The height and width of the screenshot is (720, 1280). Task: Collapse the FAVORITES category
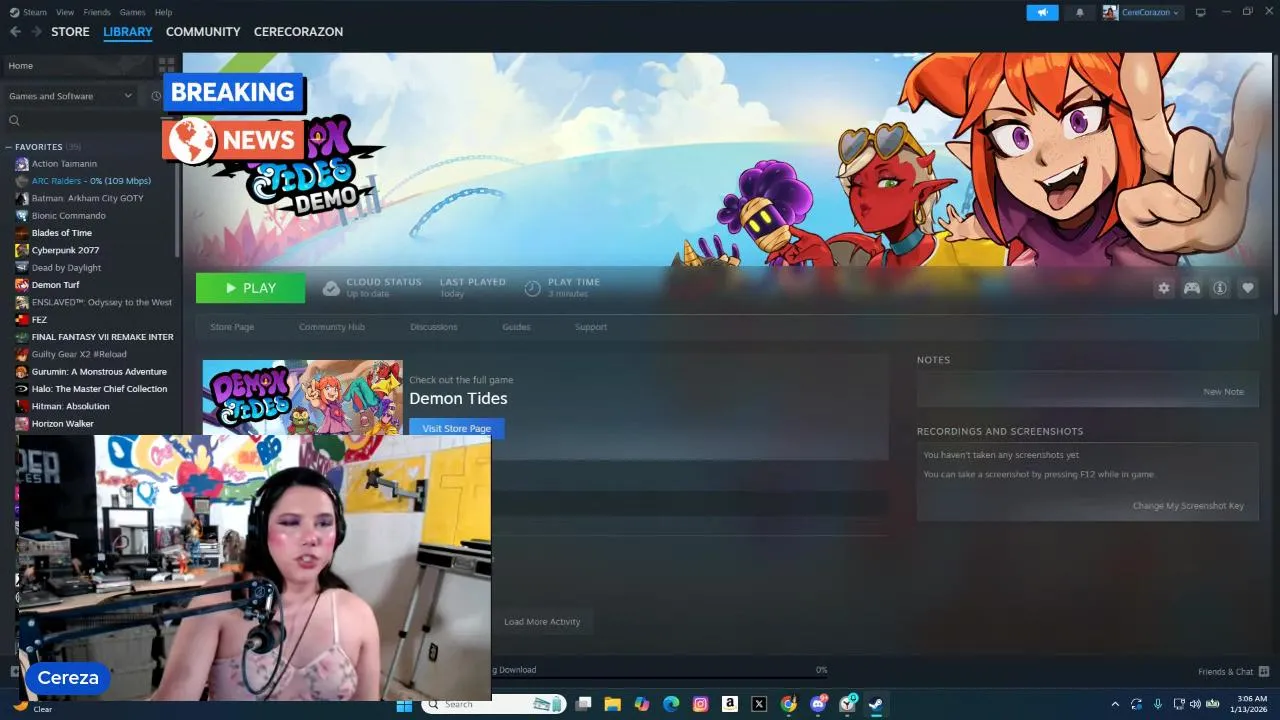pyautogui.click(x=9, y=147)
